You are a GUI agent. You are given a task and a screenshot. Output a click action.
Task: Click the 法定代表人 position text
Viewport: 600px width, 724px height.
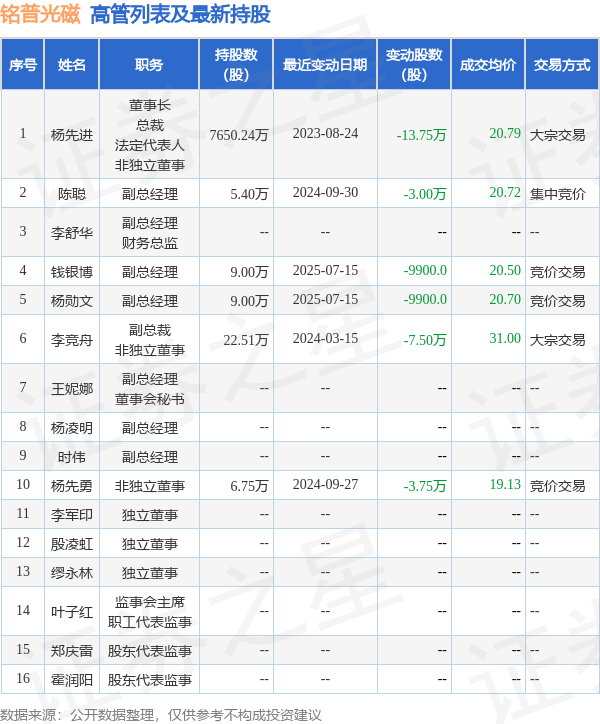pyautogui.click(x=150, y=145)
